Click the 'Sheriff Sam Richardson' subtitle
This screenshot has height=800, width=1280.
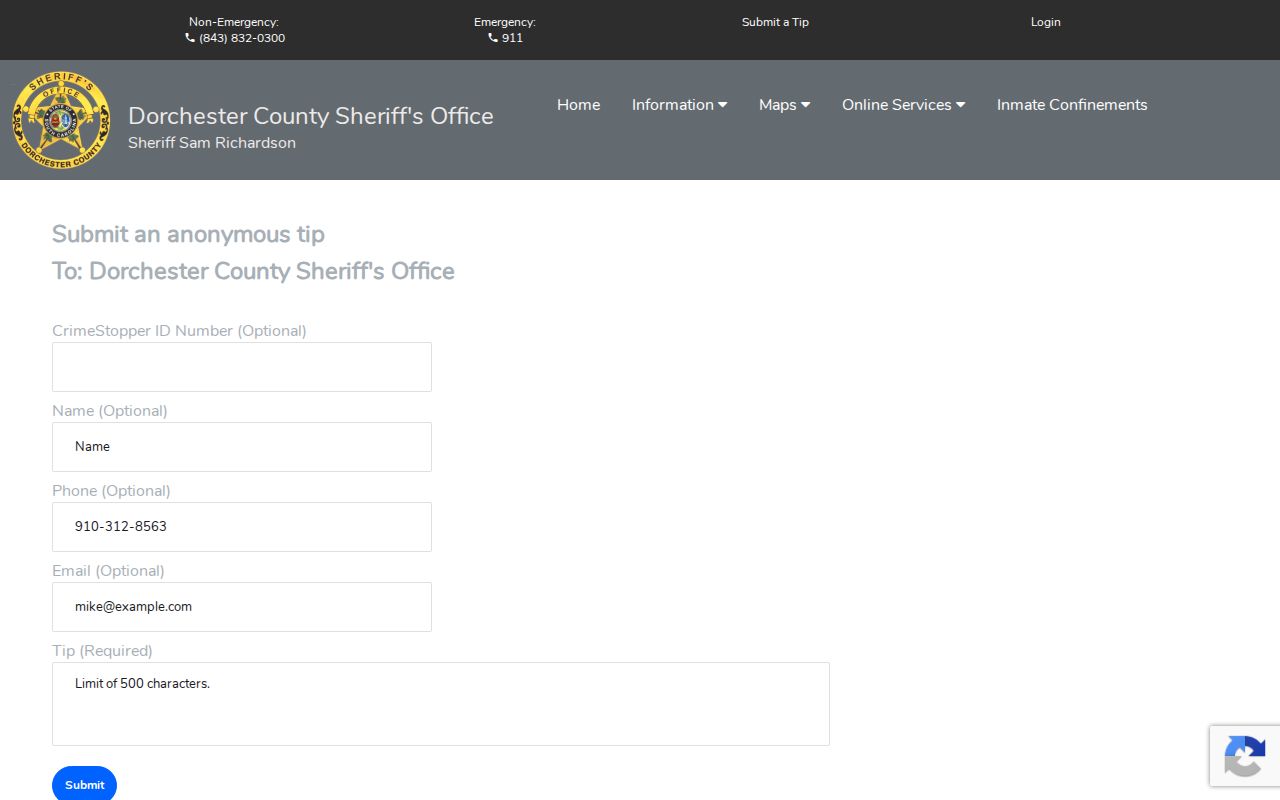pyautogui.click(x=212, y=143)
